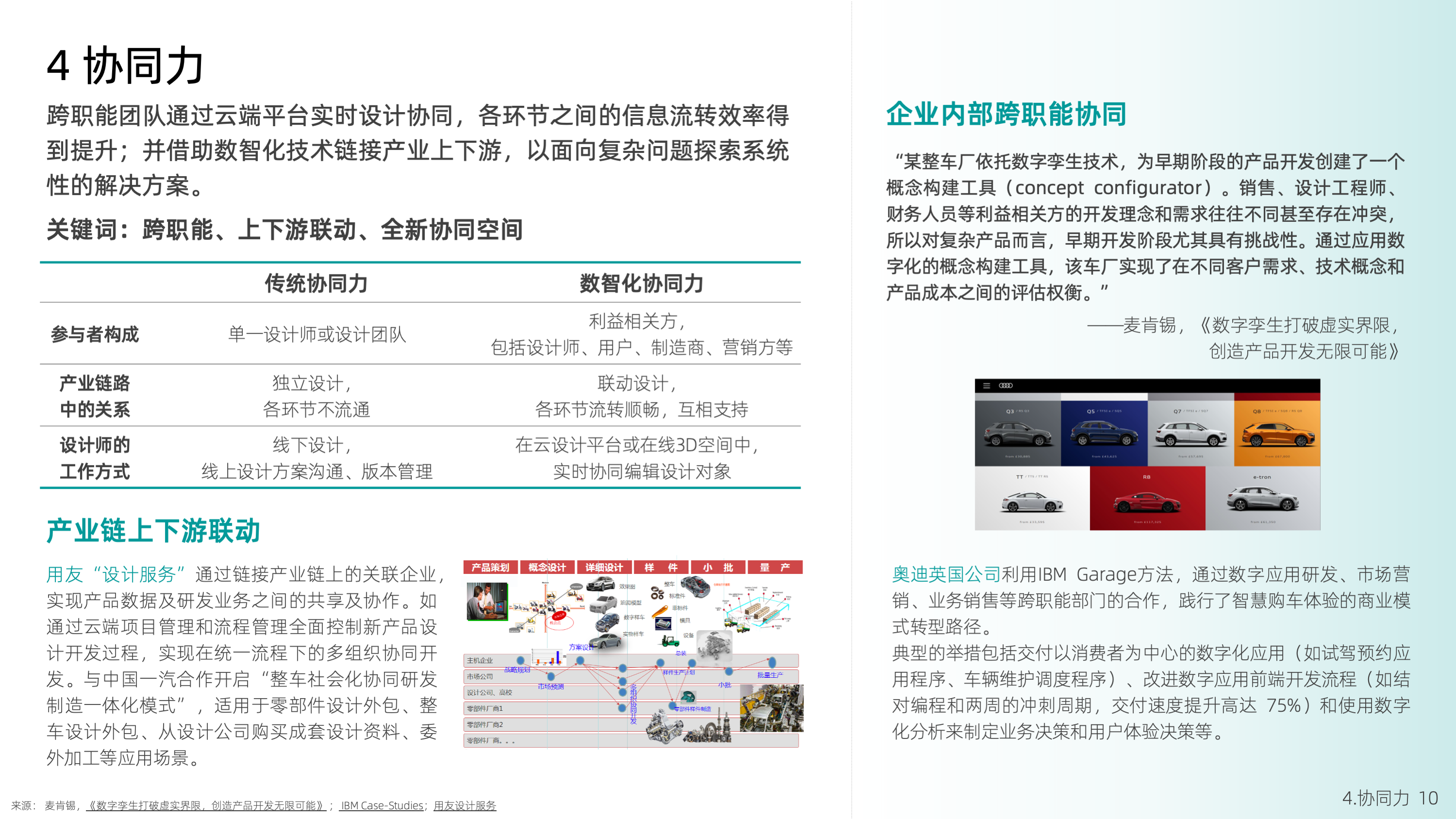The height and width of the screenshot is (819, 1456).
Task: Click the 单一设计师或设计团队 table cell
Action: 317,334
